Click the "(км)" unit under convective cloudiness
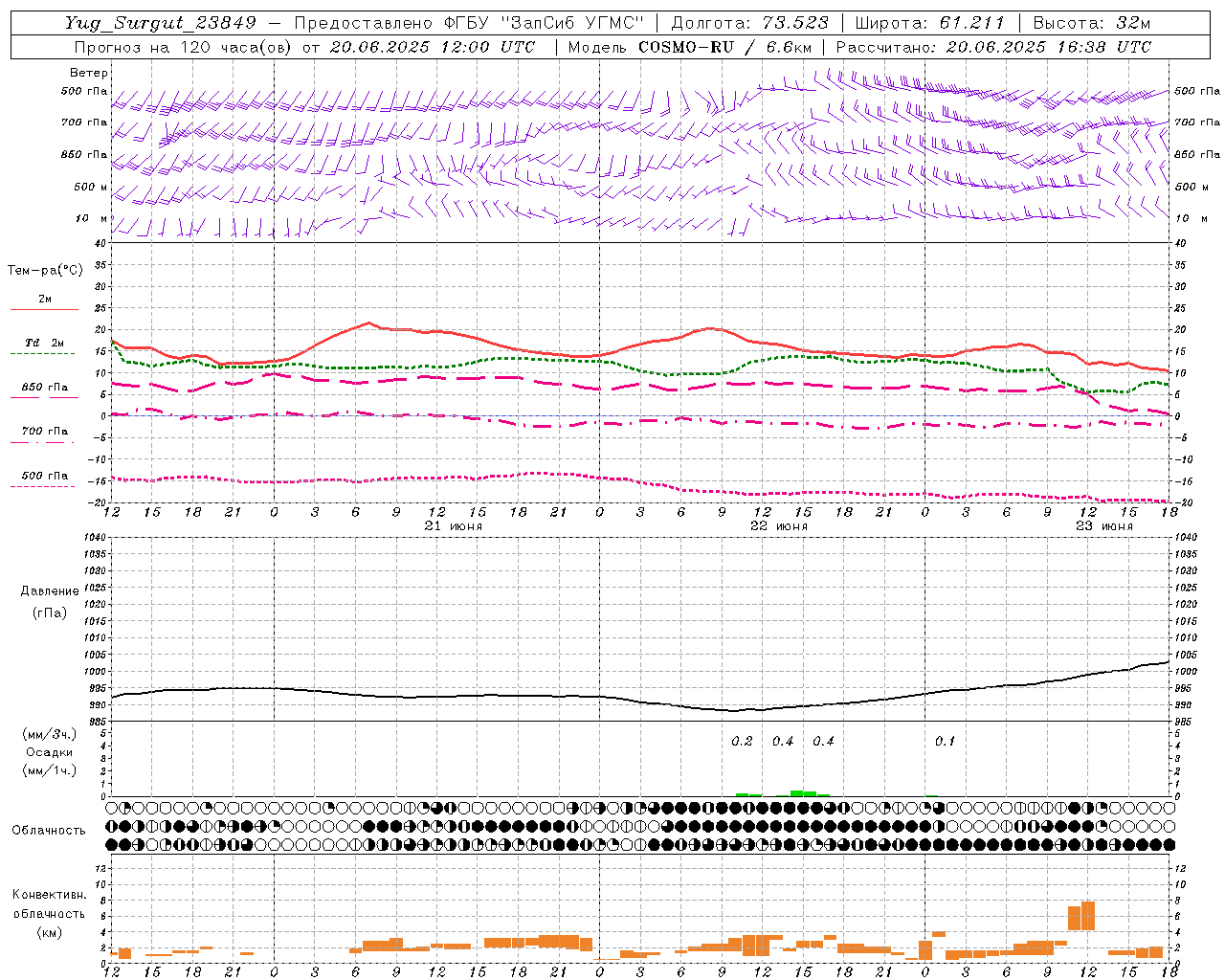Screen dimensions: 1225x980 click(x=49, y=932)
